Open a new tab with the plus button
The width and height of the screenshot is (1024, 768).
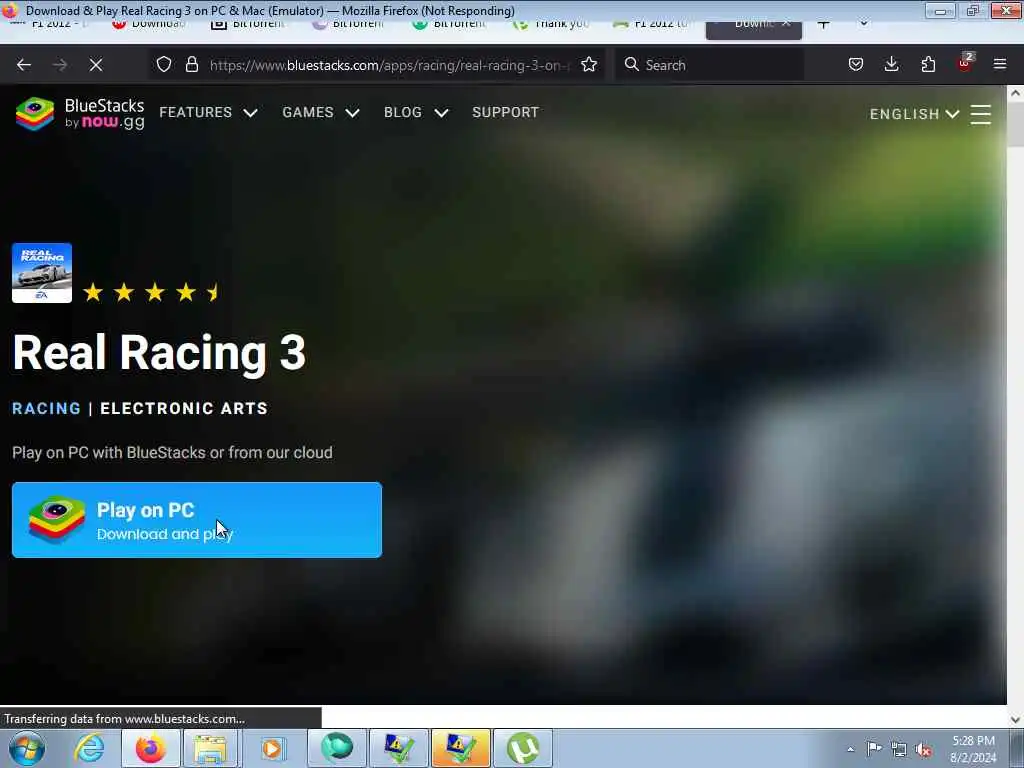824,24
